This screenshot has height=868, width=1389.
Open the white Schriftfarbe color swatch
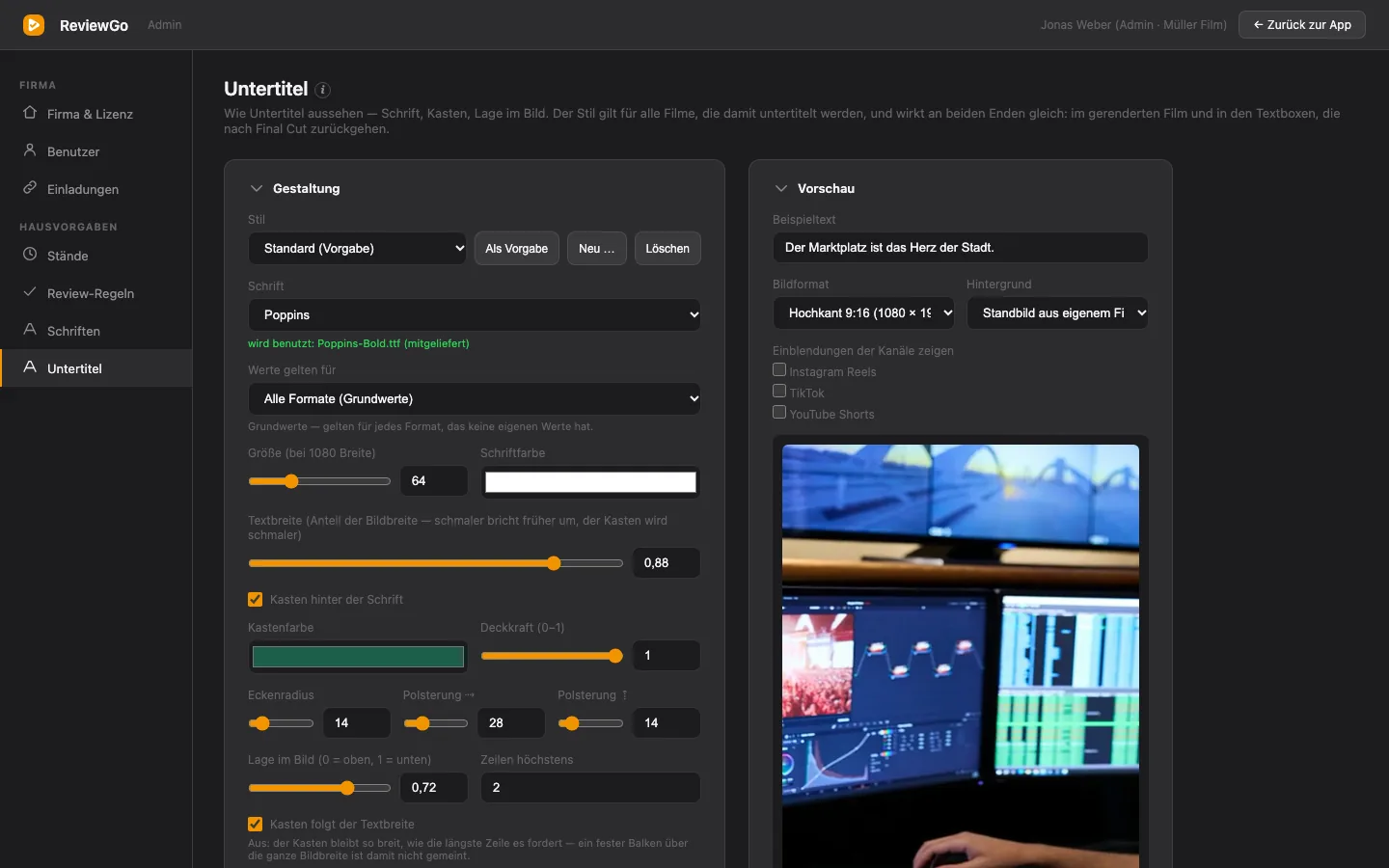click(590, 482)
